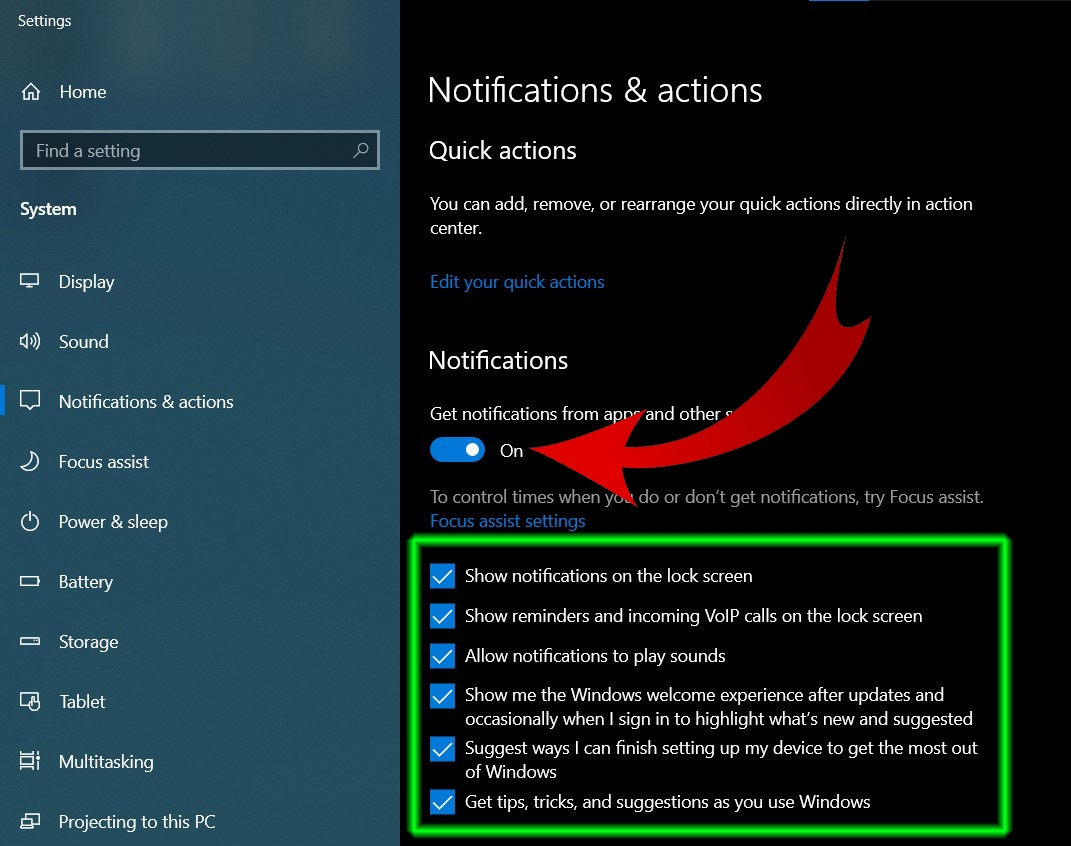
Task: Turn off Get notifications from apps toggle
Action: click(x=457, y=450)
